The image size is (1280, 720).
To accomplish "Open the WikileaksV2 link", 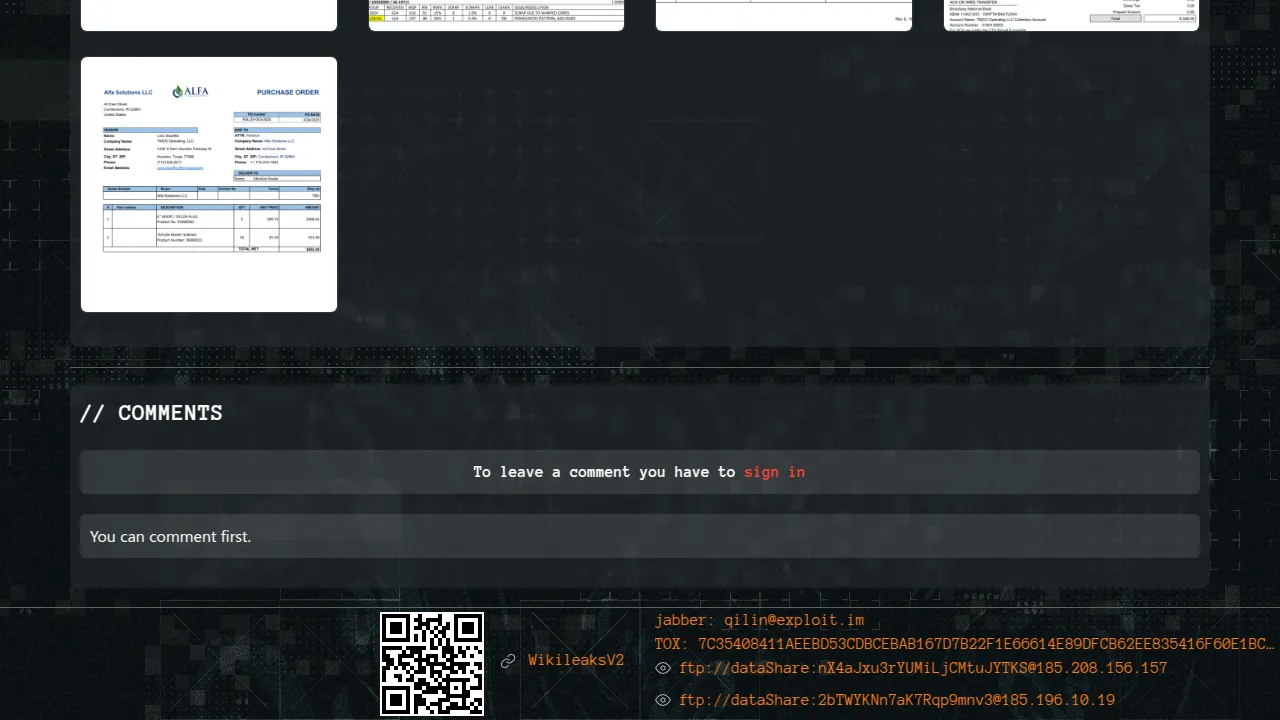I will 576,661.
